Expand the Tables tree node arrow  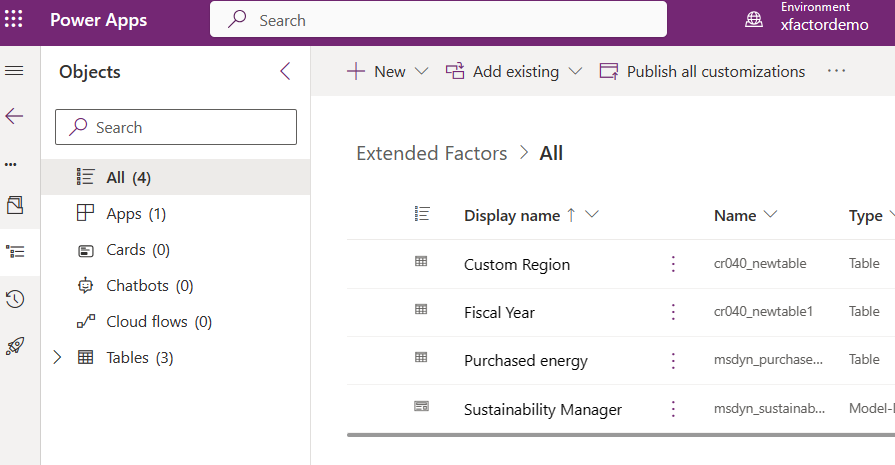(57, 357)
